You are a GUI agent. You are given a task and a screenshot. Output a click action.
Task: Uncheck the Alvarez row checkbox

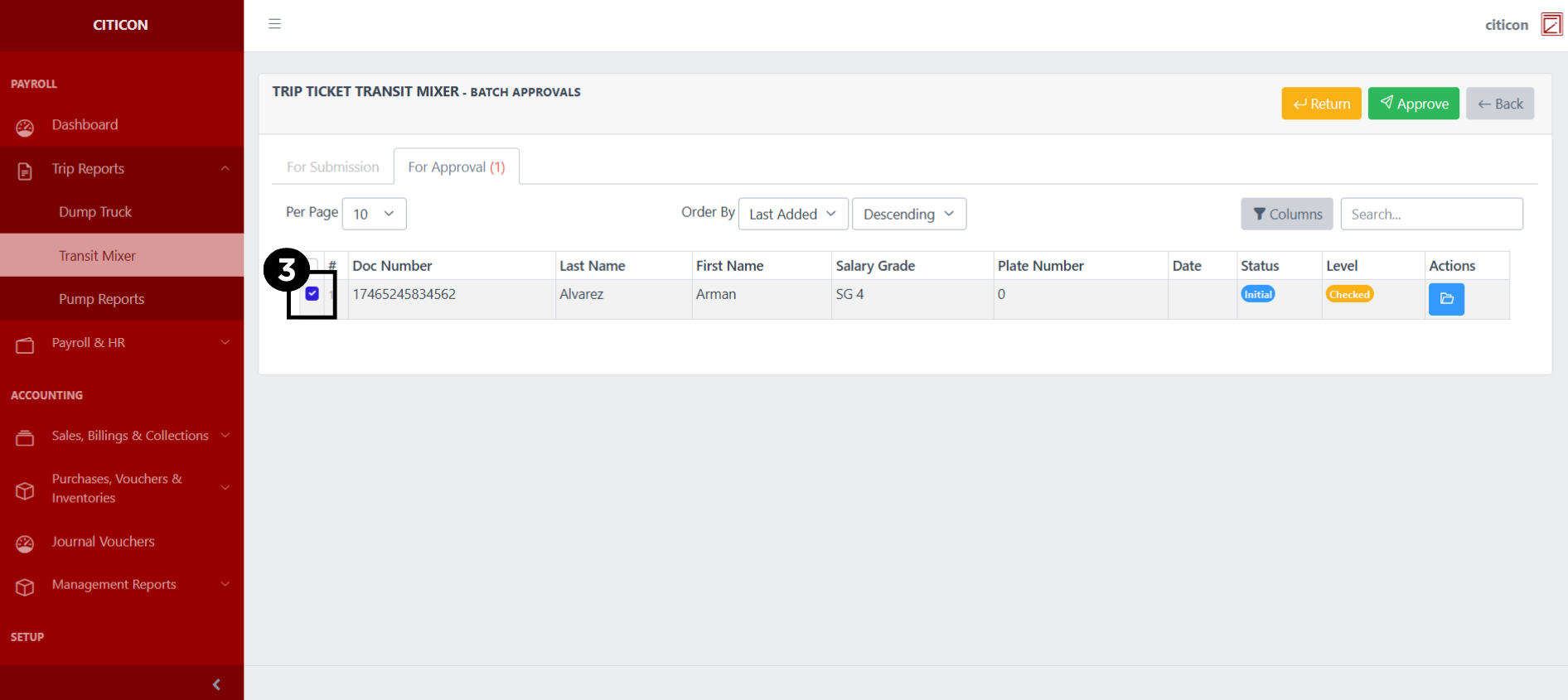click(x=312, y=294)
